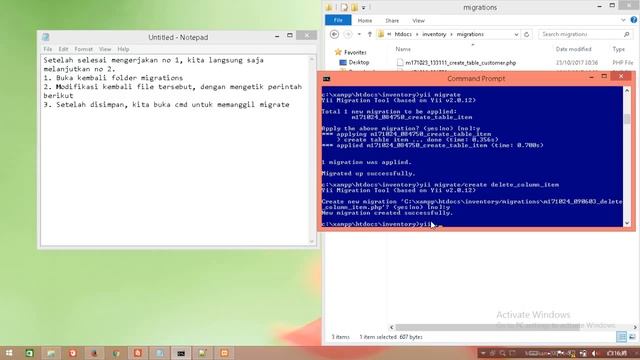Screen dimensions: 640x360
Task: Sort files by the Name column header
Action: [x=403, y=49]
